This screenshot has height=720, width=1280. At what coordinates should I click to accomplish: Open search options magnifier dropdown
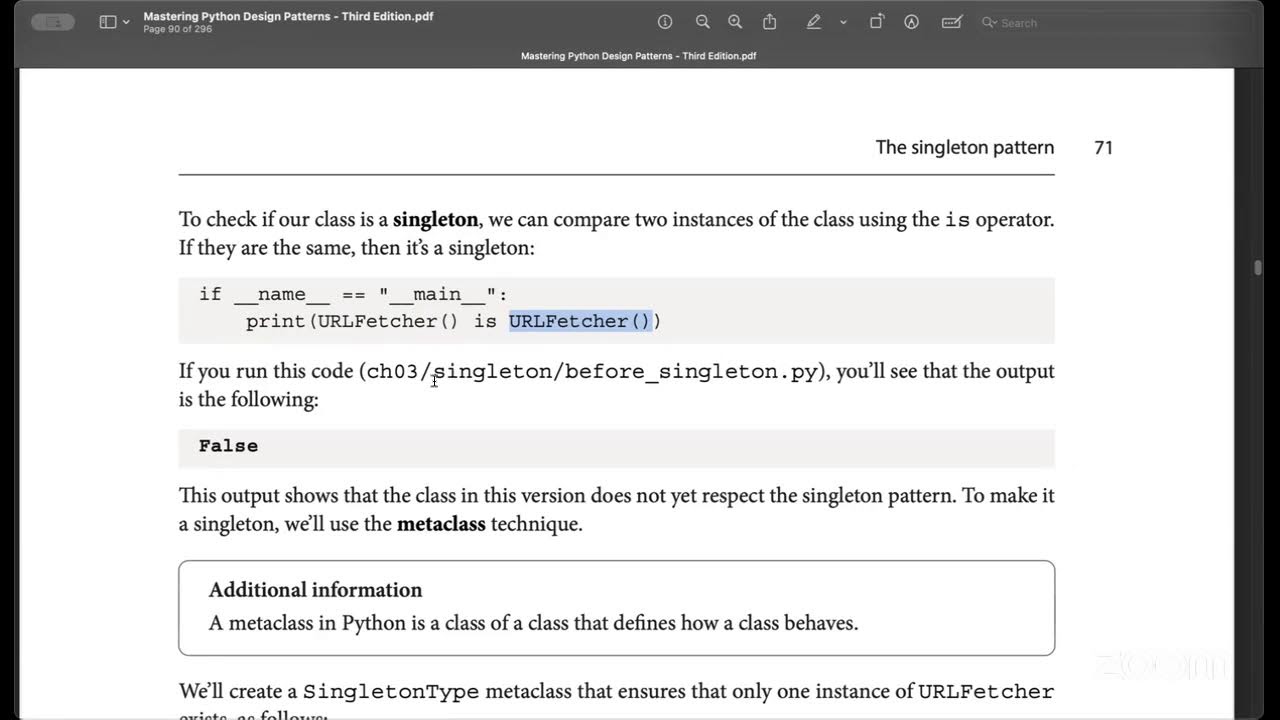tap(989, 22)
